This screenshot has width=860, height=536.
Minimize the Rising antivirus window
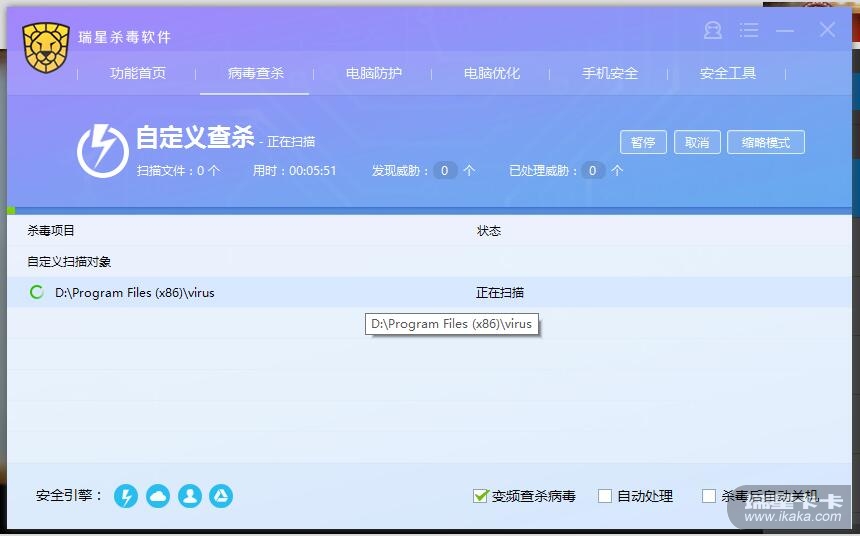785,31
